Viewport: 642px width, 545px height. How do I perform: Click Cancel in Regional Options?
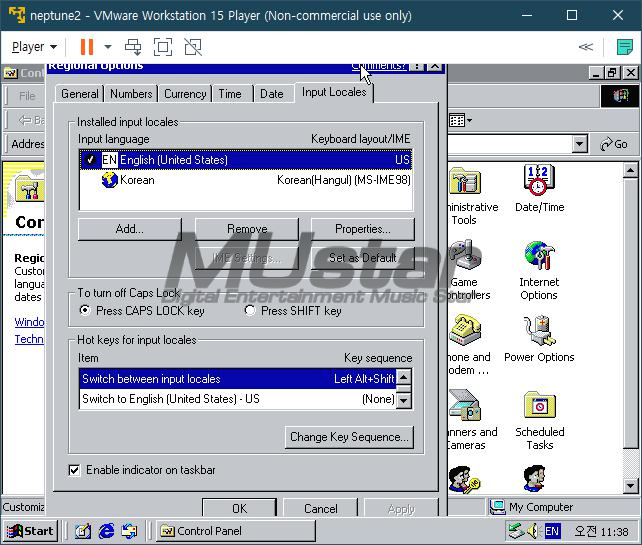pos(321,508)
